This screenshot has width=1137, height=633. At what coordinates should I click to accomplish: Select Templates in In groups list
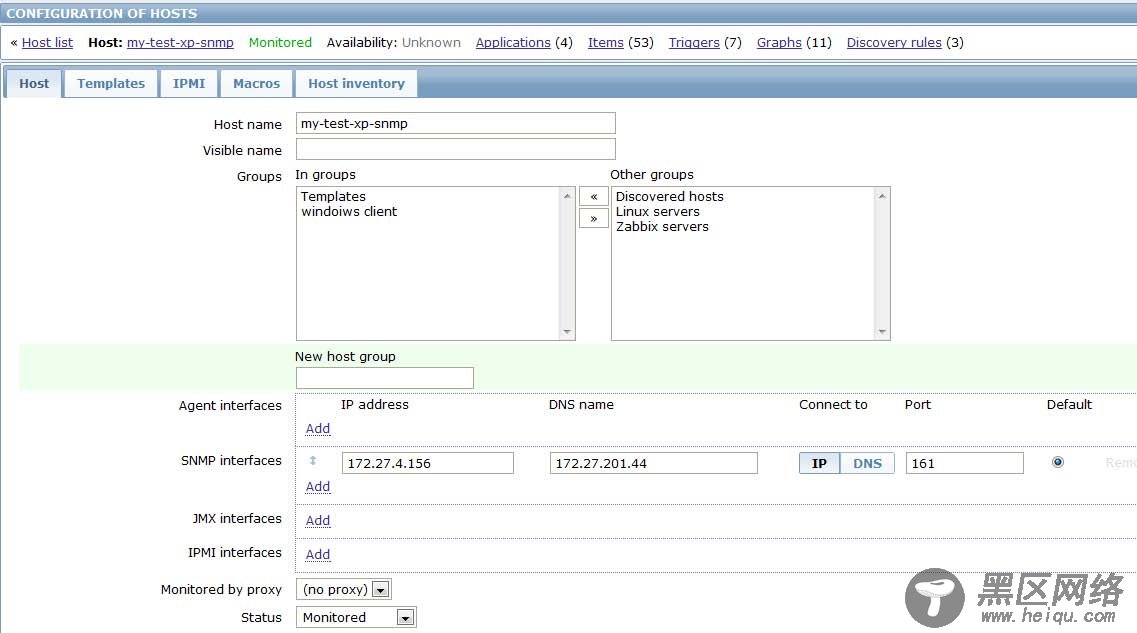(x=333, y=196)
